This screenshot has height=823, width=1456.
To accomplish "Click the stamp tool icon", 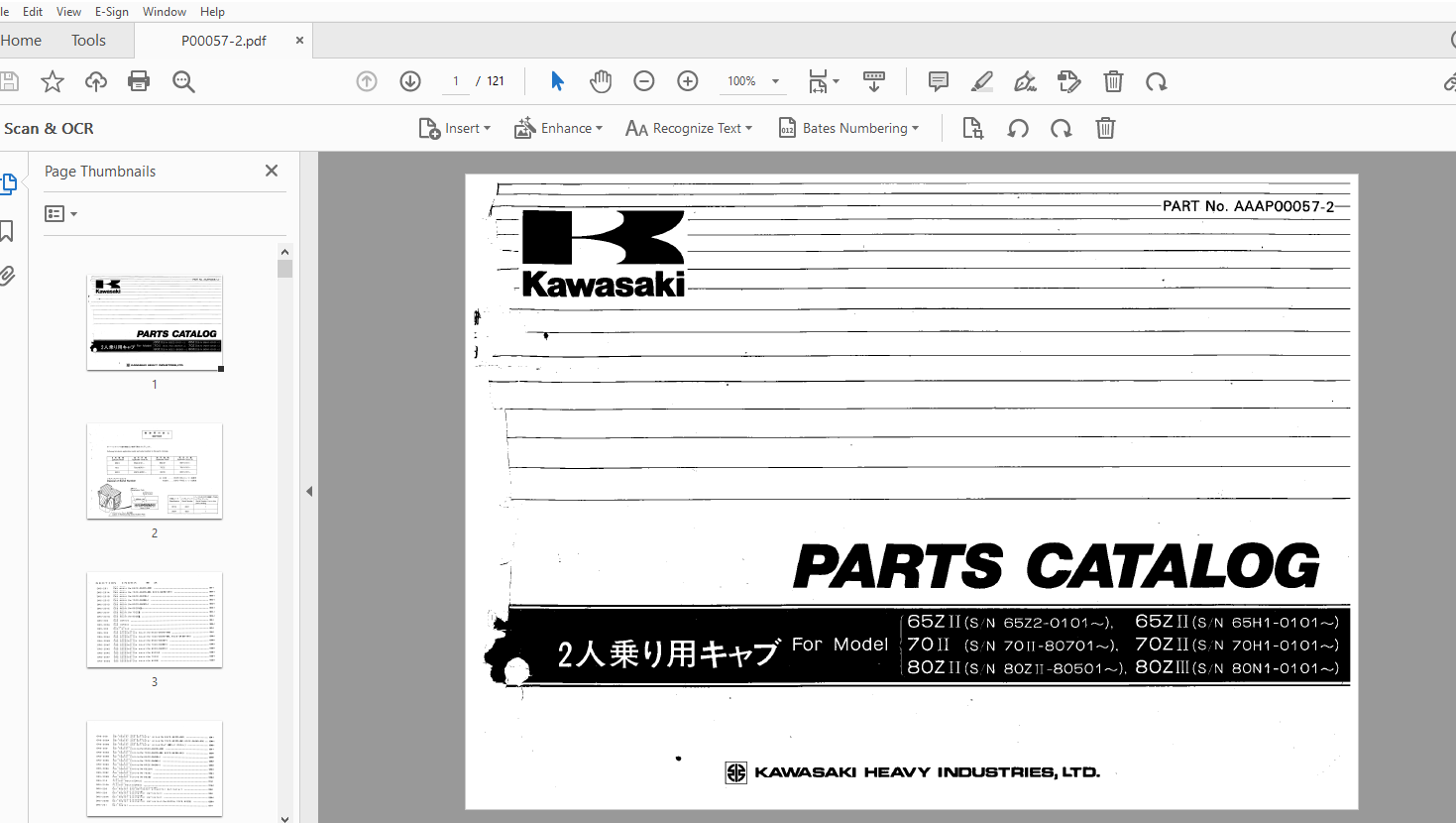I will point(1069,81).
